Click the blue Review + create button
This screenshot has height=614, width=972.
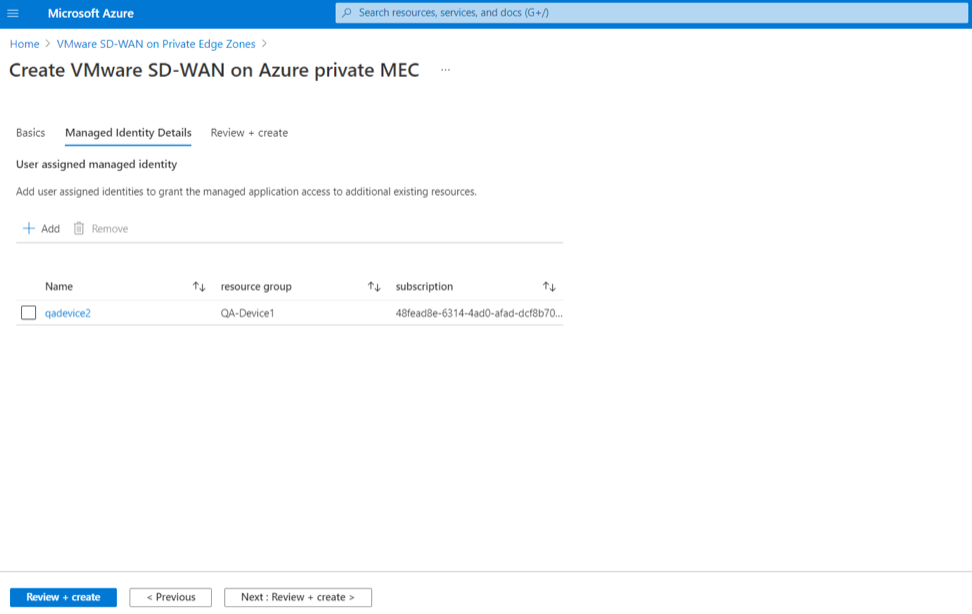click(63, 597)
